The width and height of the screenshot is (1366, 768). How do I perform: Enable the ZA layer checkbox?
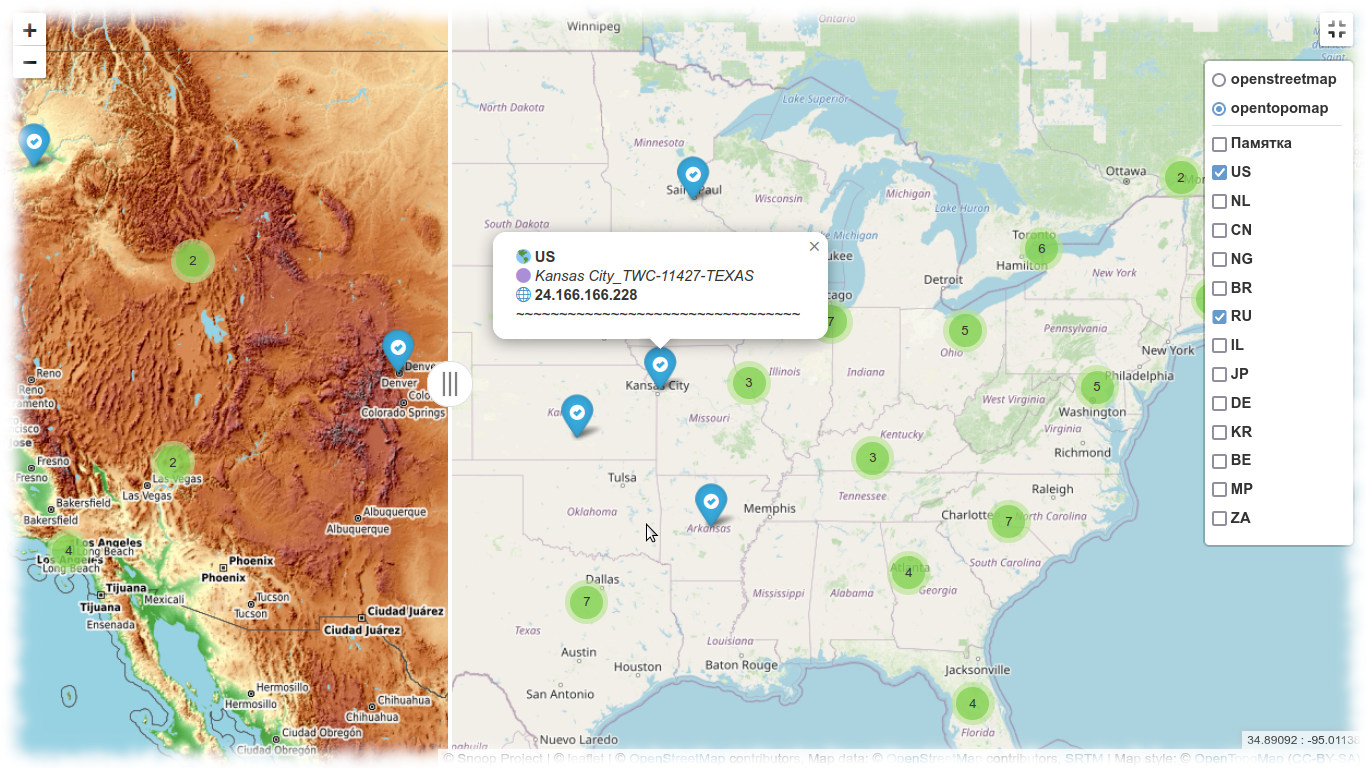tap(1219, 518)
